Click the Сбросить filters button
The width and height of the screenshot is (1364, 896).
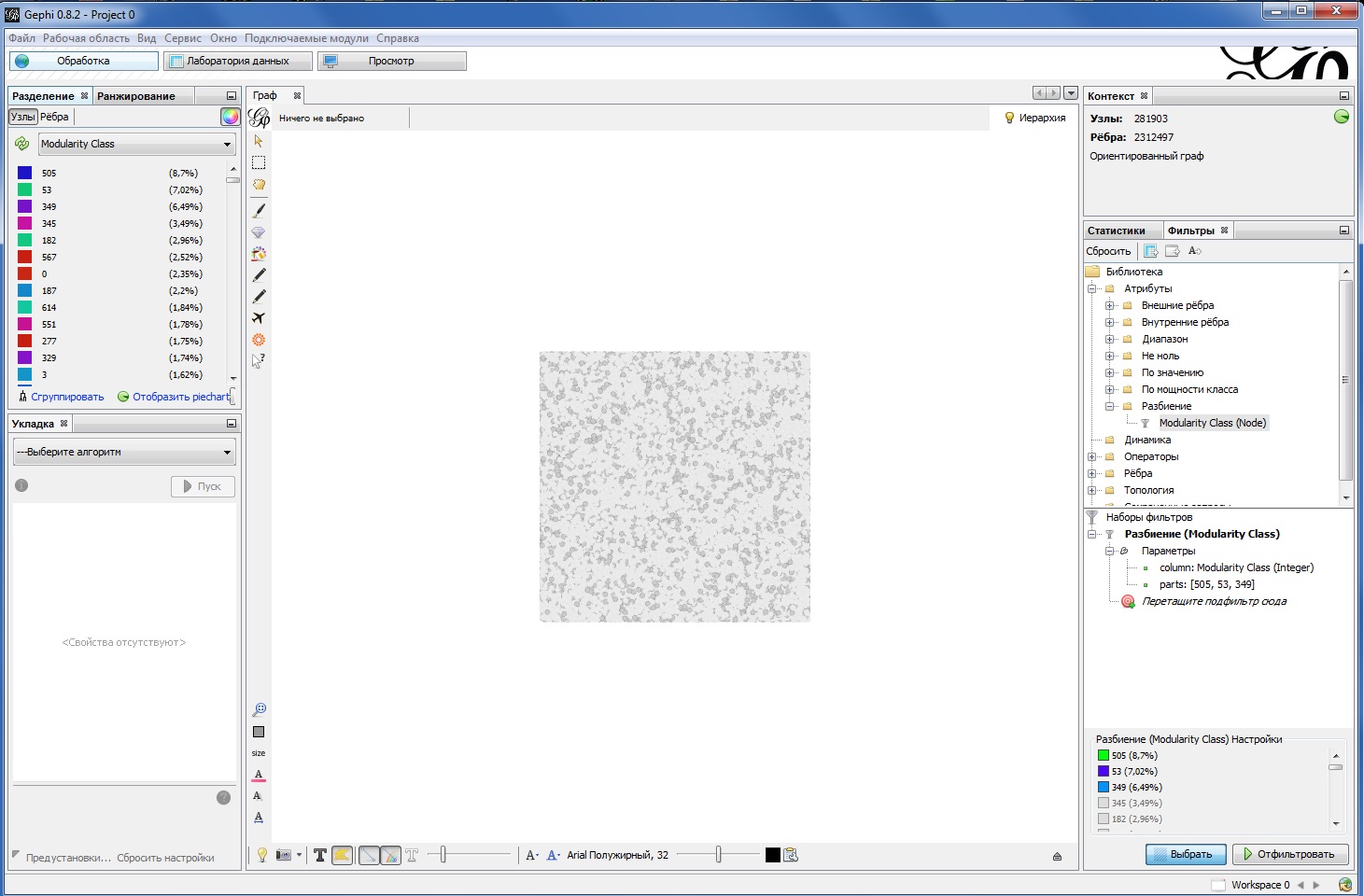(x=1108, y=251)
